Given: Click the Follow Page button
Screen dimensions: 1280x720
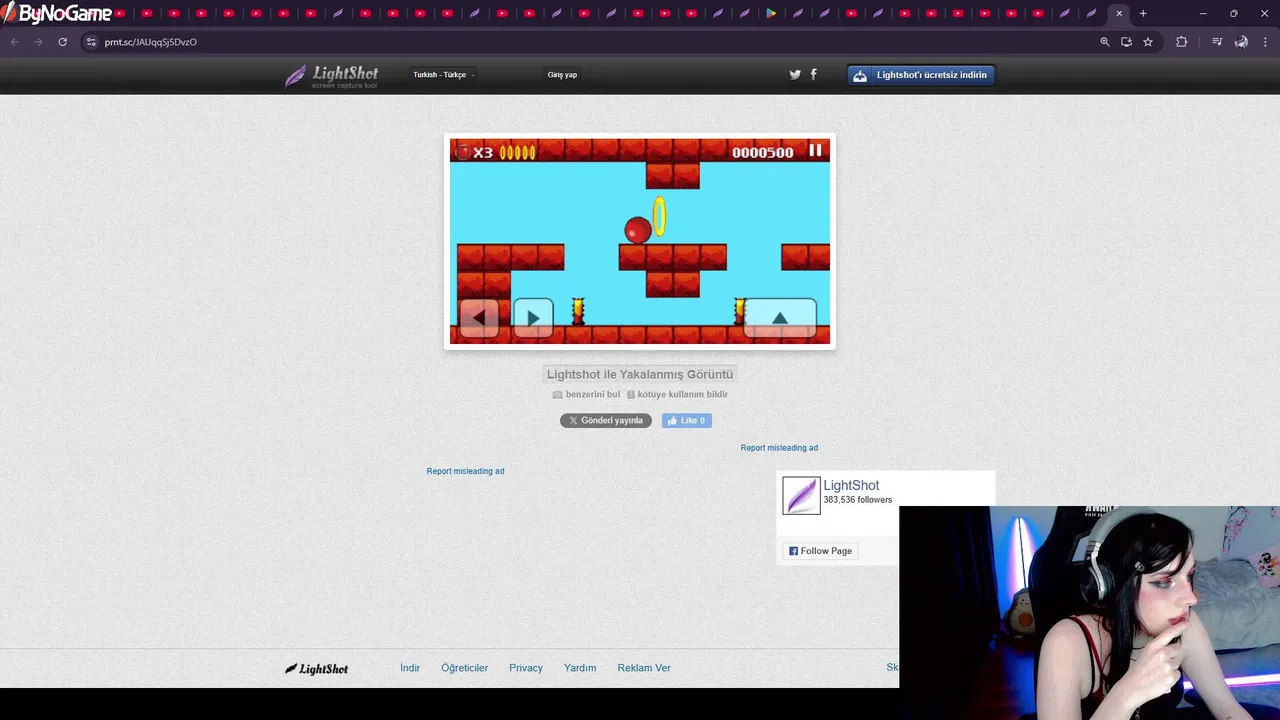Looking at the screenshot, I should [x=820, y=551].
